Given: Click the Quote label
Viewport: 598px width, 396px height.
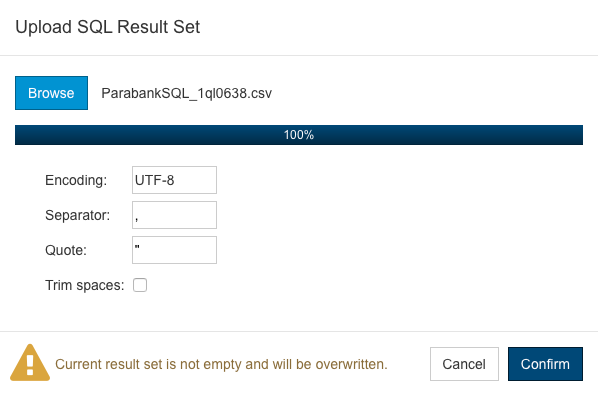Looking at the screenshot, I should click(66, 250).
